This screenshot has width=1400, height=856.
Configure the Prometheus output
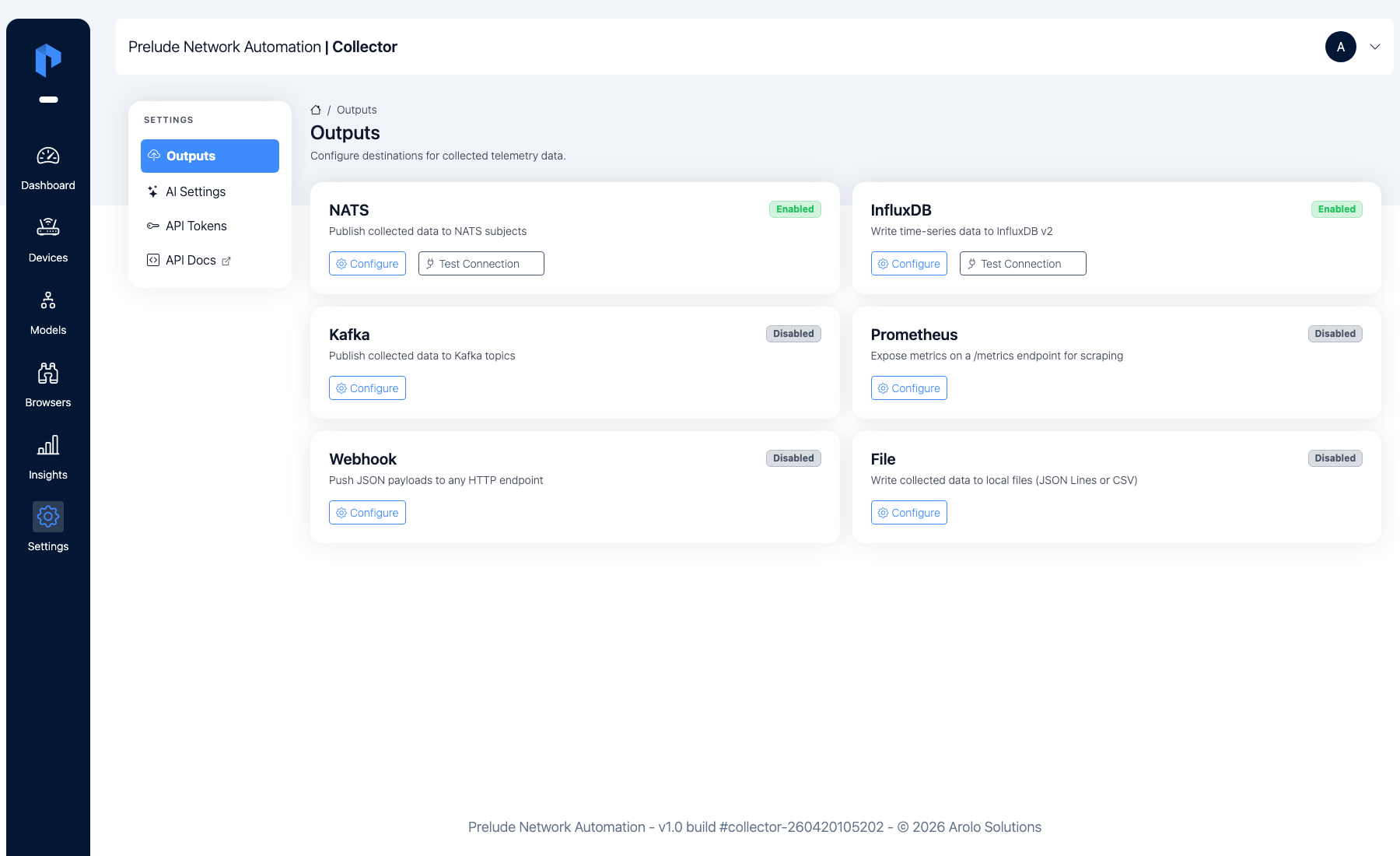[x=909, y=388]
